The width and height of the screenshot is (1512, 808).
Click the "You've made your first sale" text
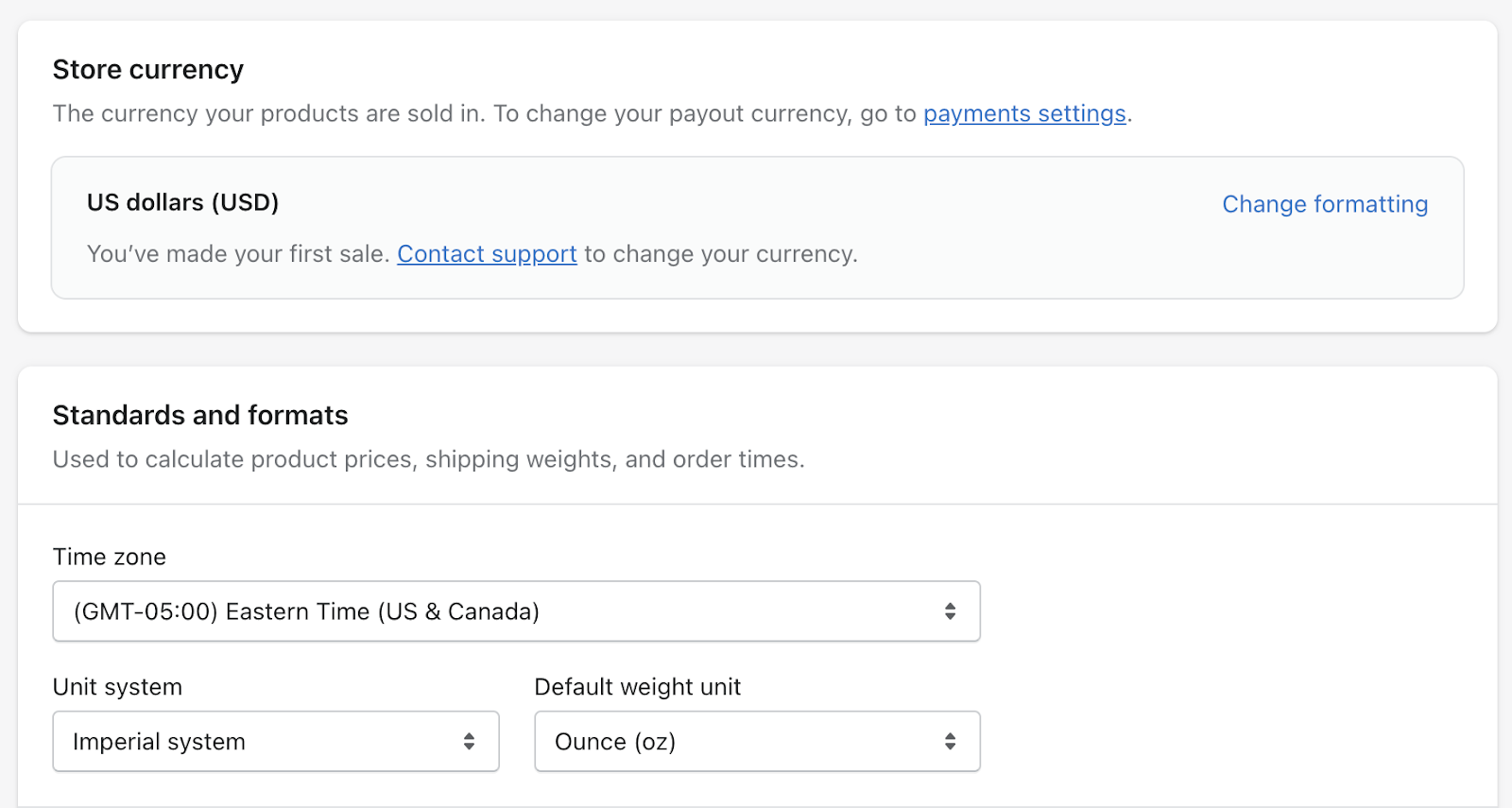coord(238,254)
